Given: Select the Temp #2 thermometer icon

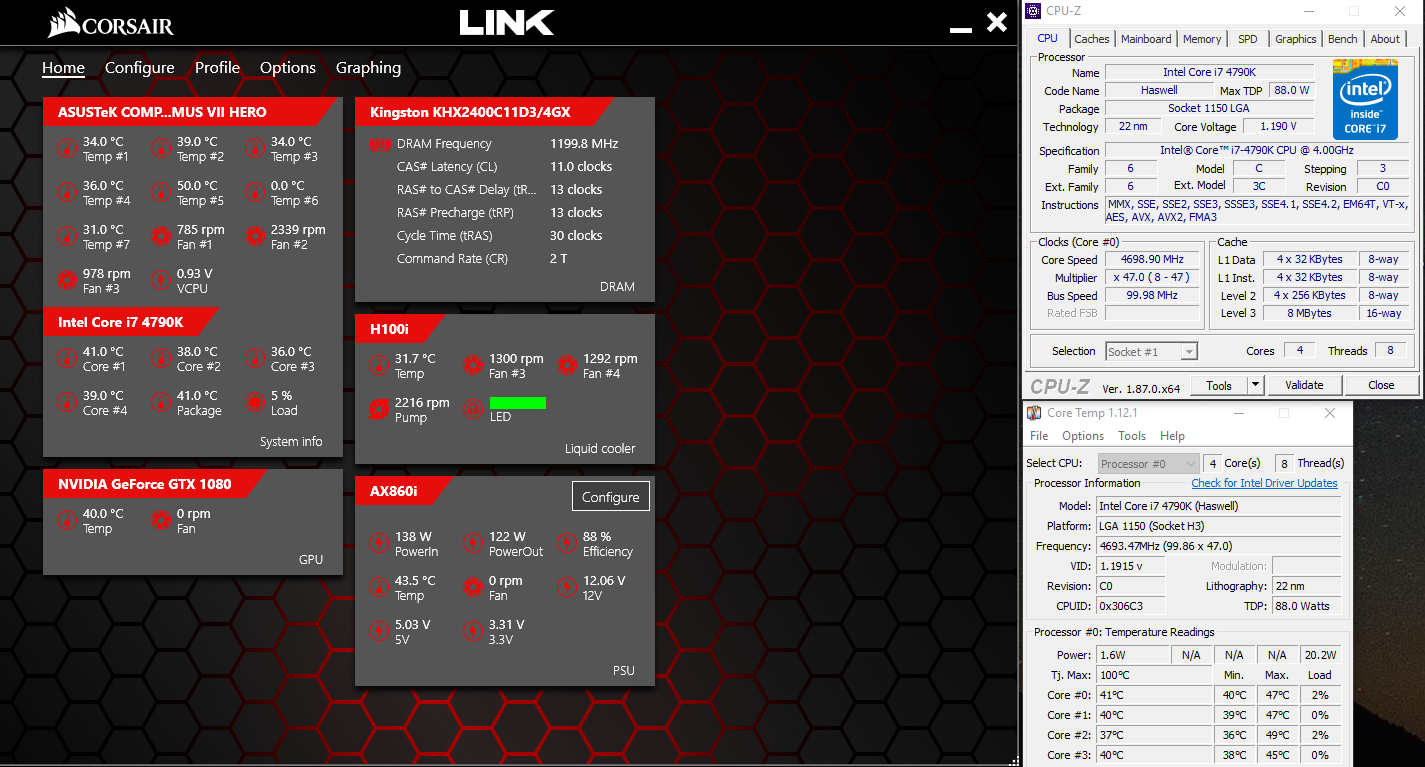Looking at the screenshot, I should click(161, 149).
